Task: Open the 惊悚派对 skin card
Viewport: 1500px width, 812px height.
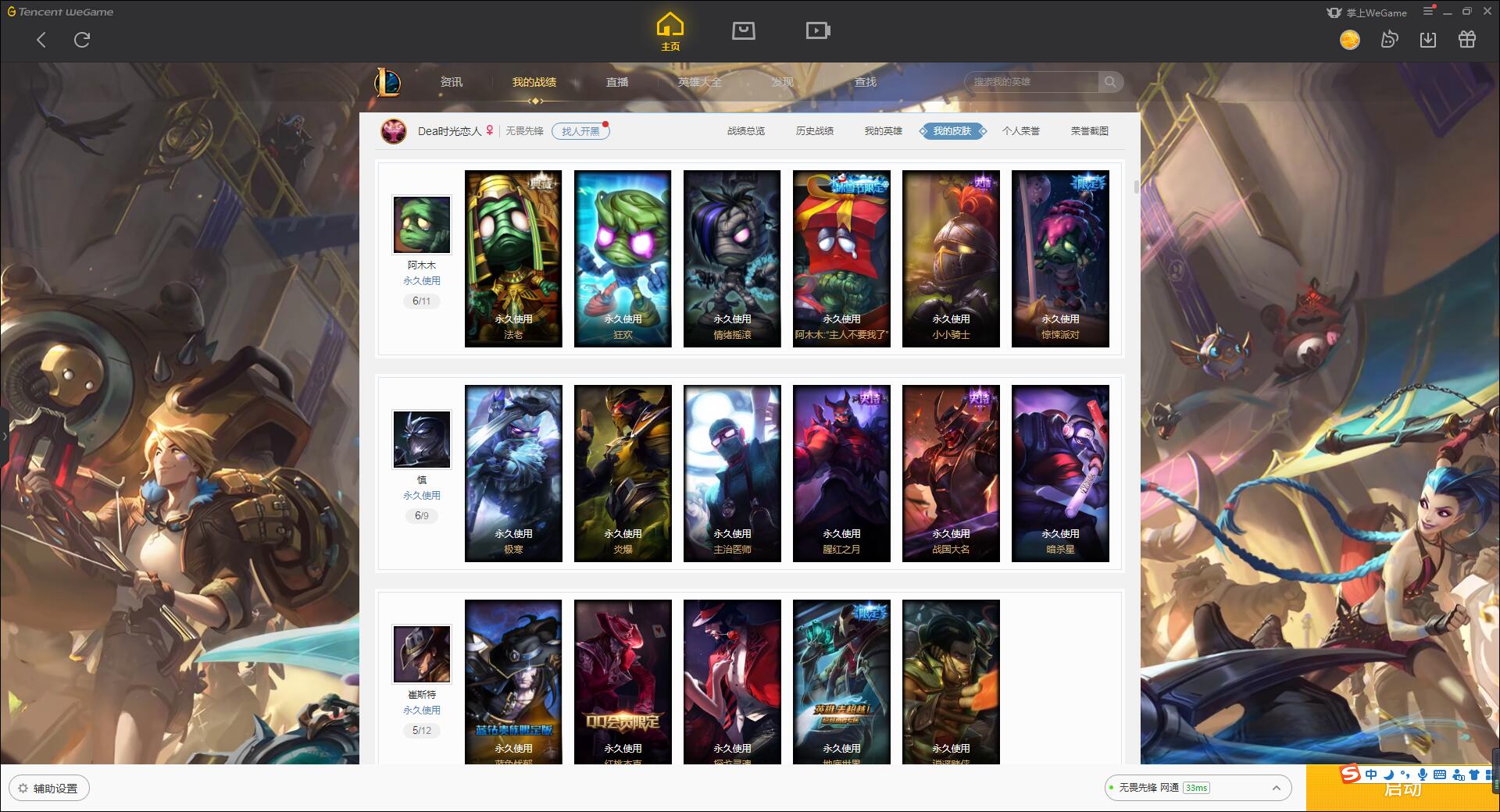Action: (1060, 258)
